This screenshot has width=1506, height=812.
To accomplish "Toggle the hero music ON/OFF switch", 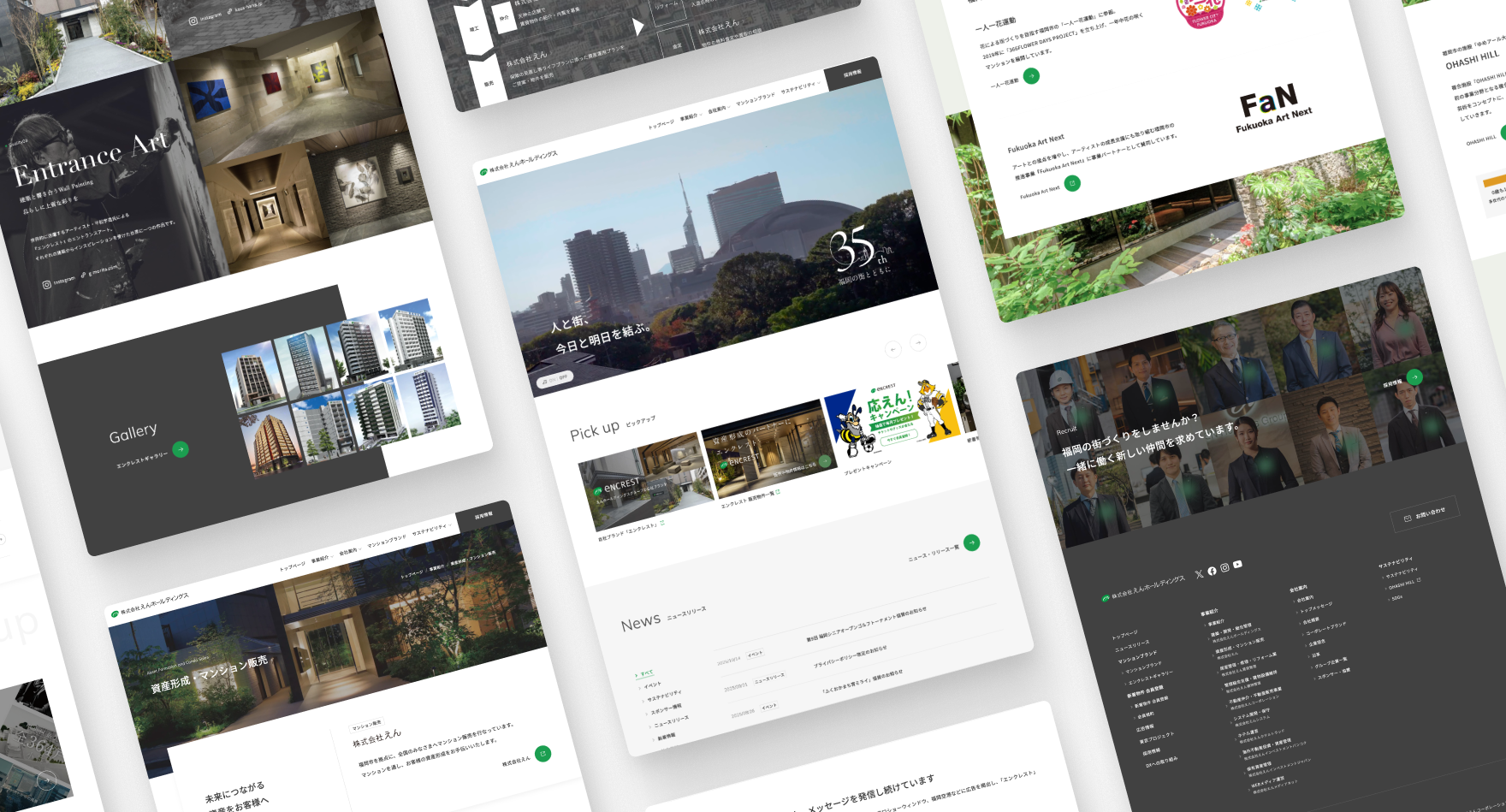I will 554,378.
